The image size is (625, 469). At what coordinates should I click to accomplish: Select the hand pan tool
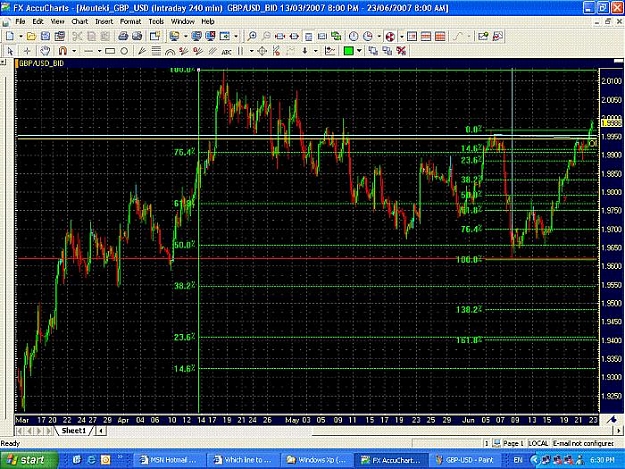point(45,51)
